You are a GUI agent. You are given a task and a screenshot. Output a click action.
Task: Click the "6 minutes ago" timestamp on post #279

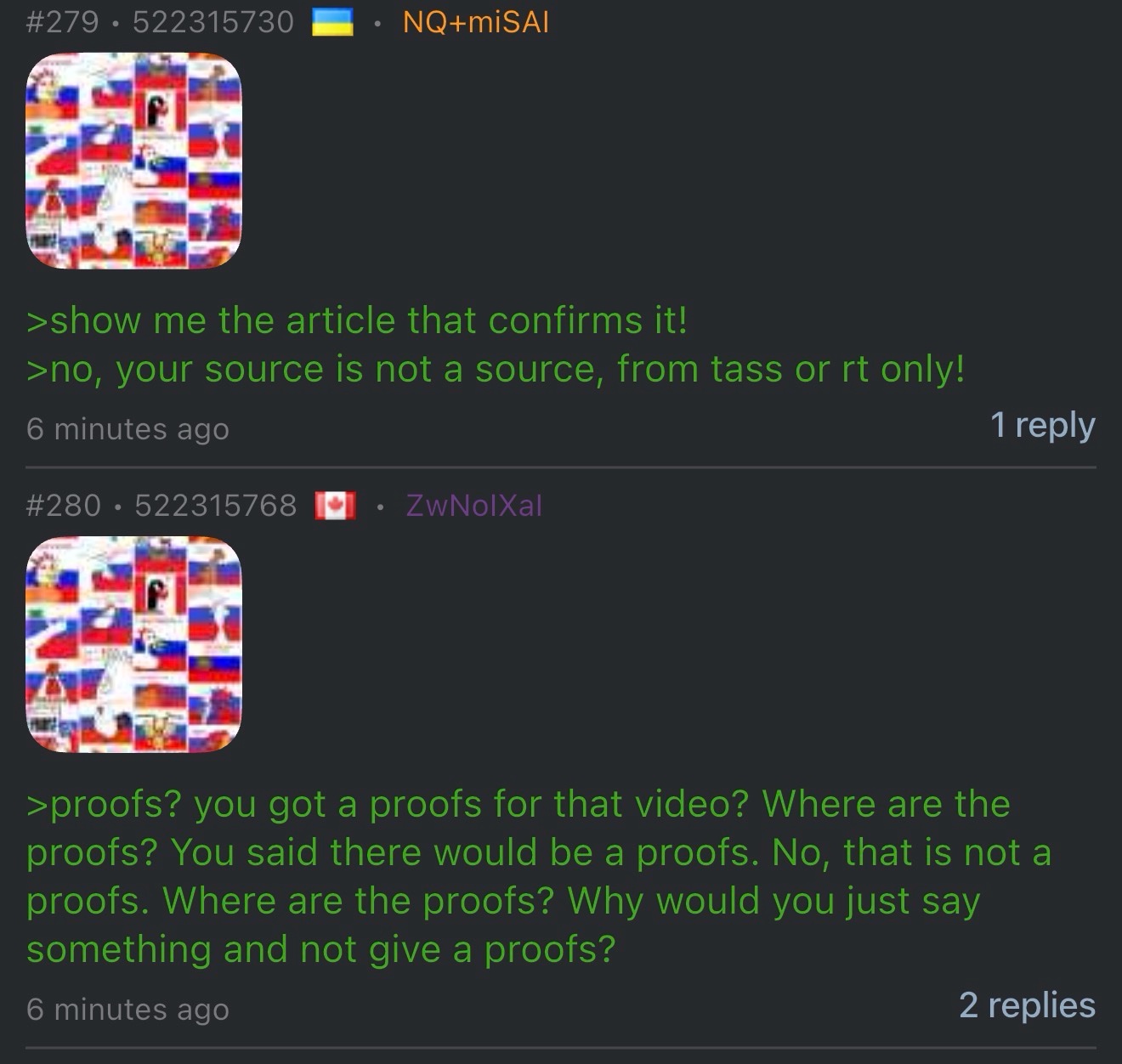(x=127, y=429)
